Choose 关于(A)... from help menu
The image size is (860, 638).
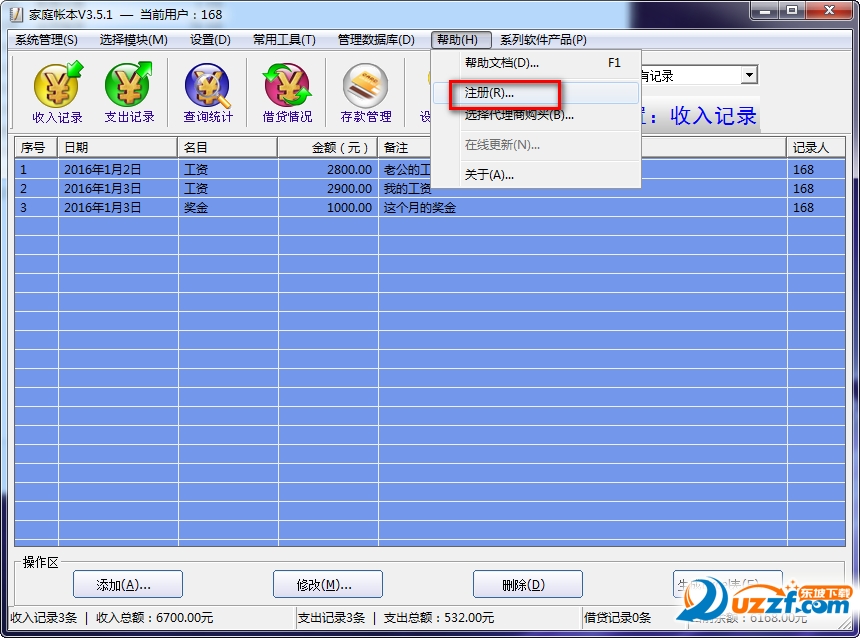(x=536, y=174)
